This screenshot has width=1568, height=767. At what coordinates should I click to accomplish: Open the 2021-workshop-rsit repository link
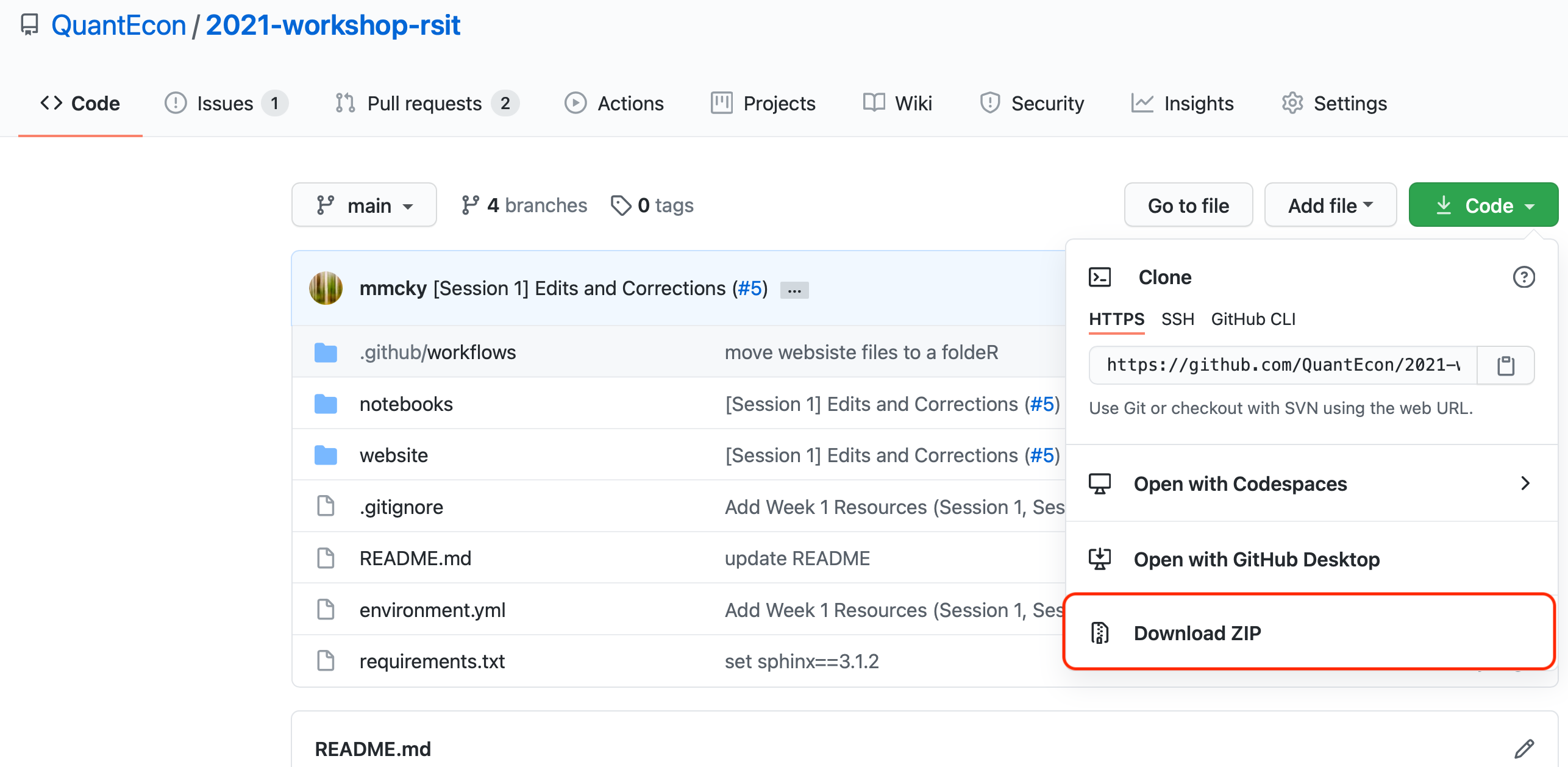(x=333, y=25)
